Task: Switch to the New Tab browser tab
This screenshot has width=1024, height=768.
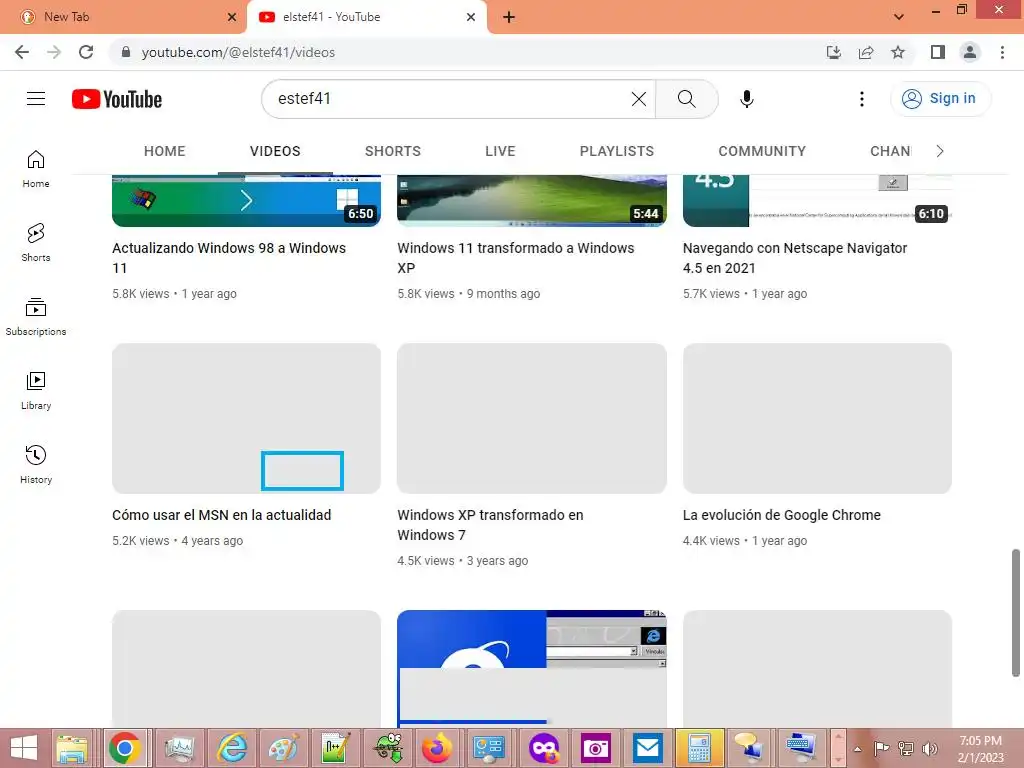Action: [x=123, y=17]
